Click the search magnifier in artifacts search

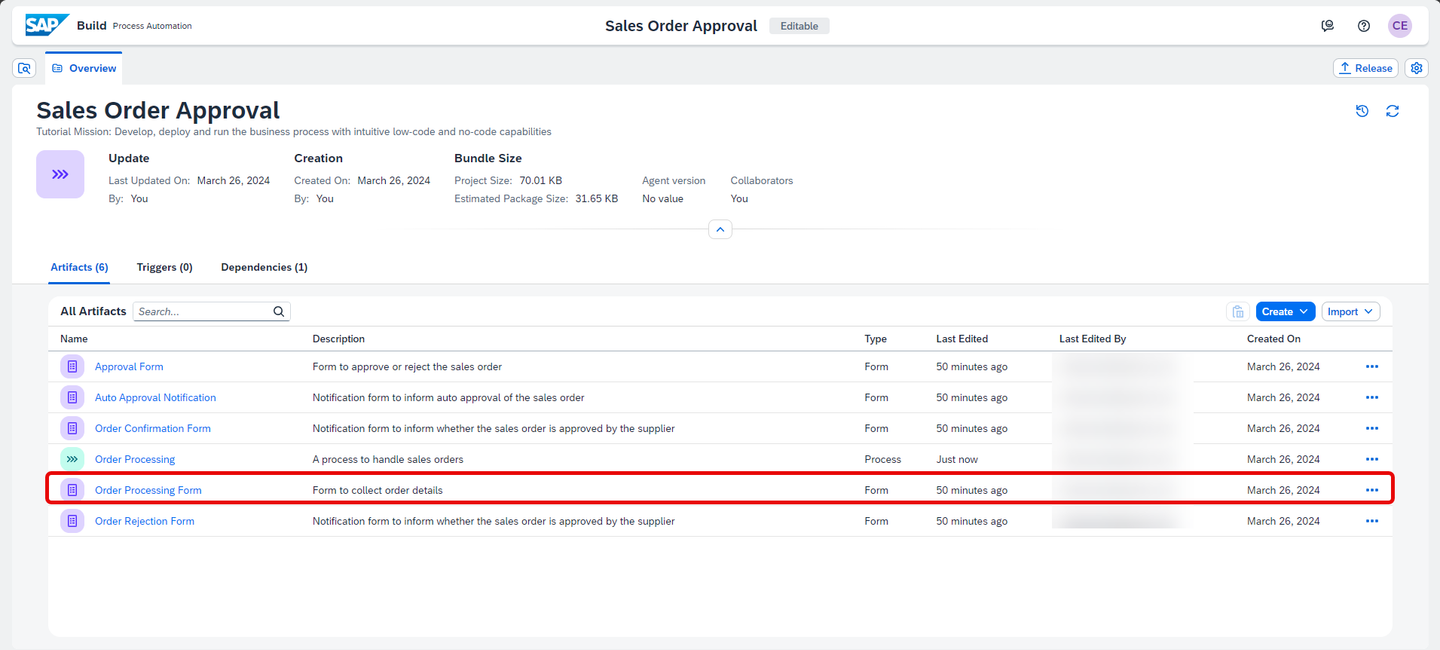[x=279, y=312]
